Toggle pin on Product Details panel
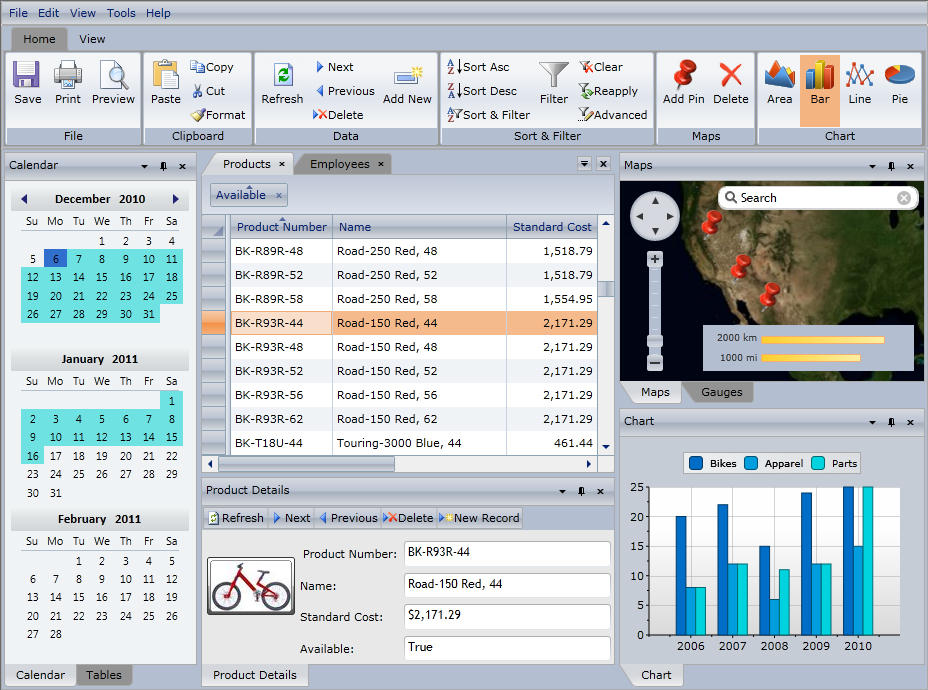The image size is (928, 690). (581, 491)
